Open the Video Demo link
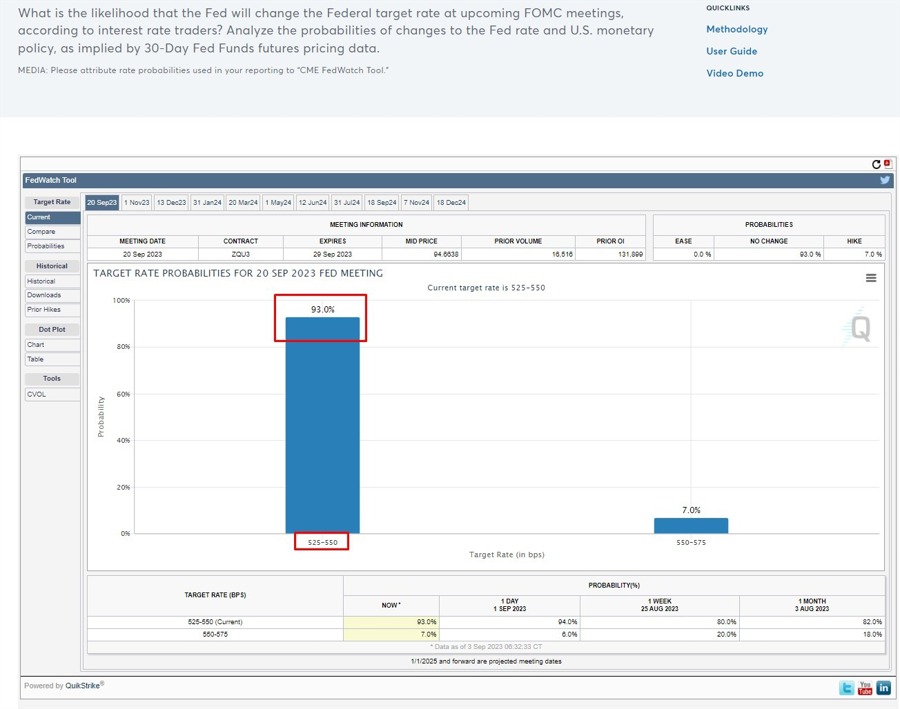 [729, 73]
